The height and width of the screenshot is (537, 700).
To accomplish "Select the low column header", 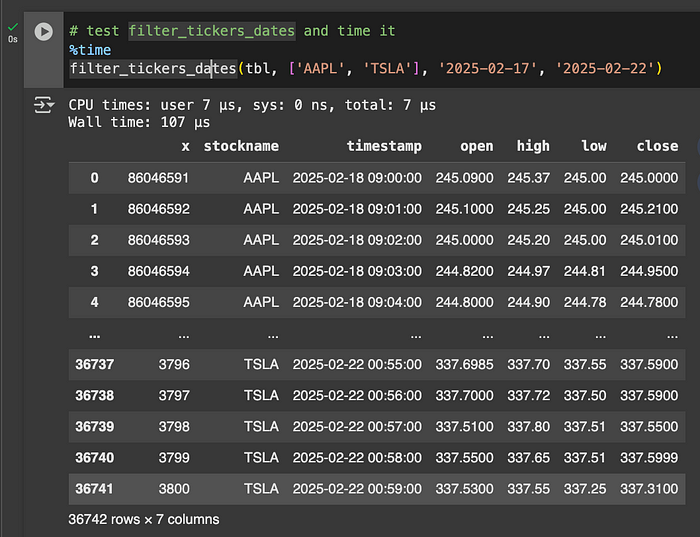I will click(594, 146).
